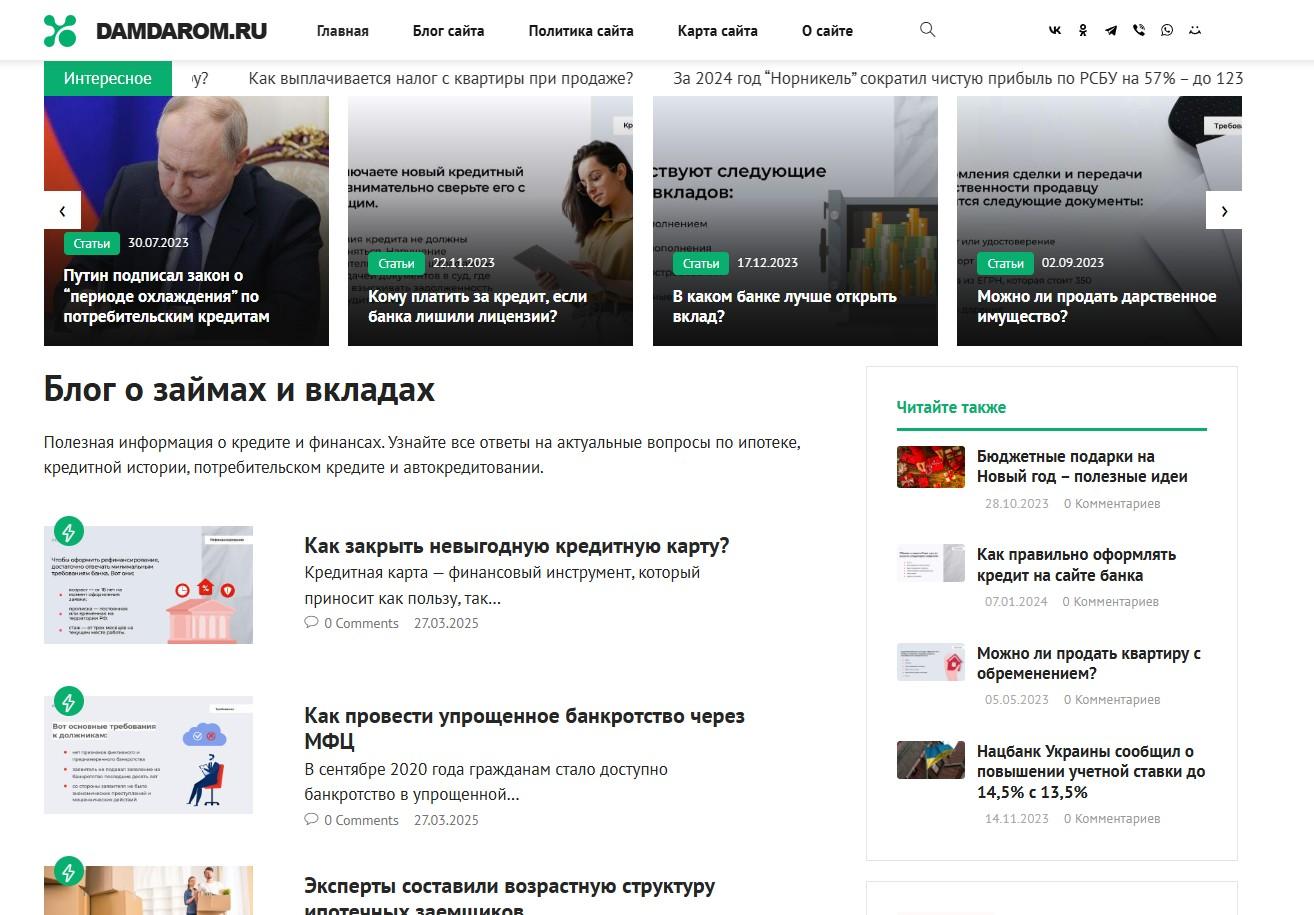
Task: Open the search magnifier icon
Action: pyautogui.click(x=927, y=30)
